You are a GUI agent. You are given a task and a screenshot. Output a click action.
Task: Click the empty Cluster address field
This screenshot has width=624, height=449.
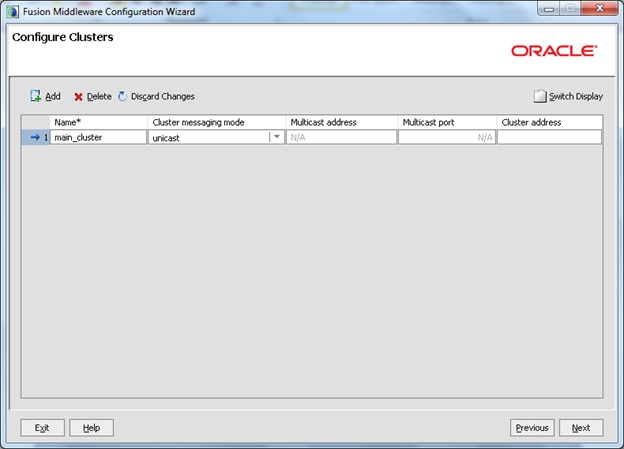[x=550, y=137]
